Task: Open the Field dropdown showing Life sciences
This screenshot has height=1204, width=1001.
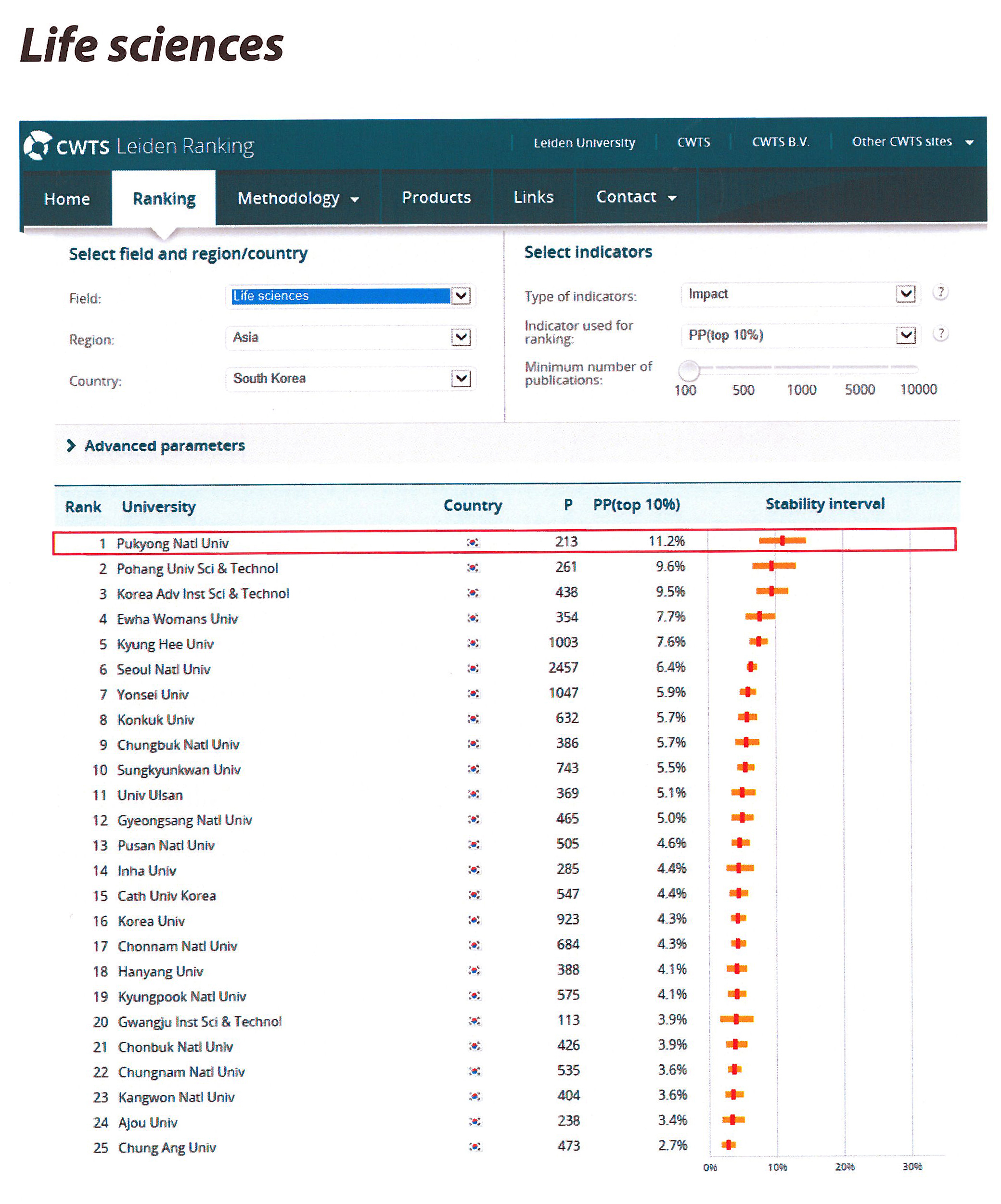Action: coord(350,296)
